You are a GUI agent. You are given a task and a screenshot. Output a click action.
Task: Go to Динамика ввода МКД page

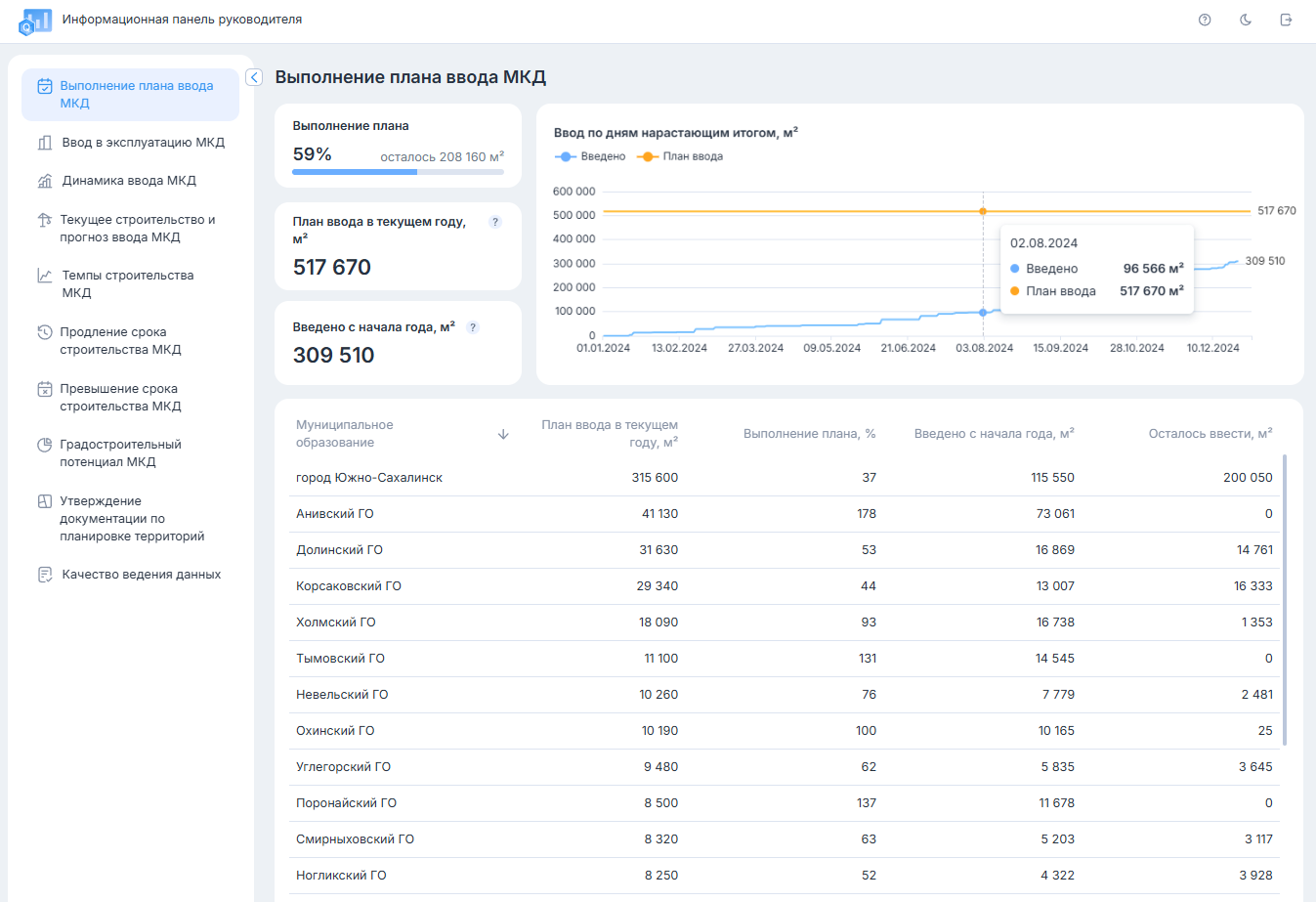(130, 181)
